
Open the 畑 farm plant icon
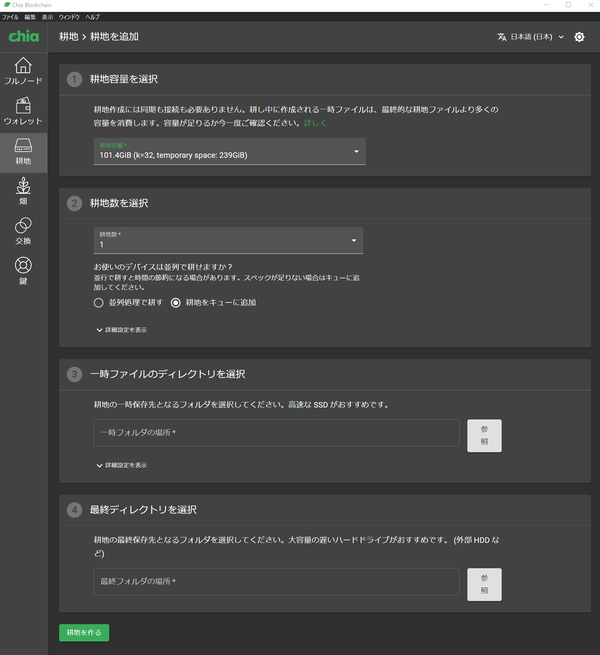[23, 185]
